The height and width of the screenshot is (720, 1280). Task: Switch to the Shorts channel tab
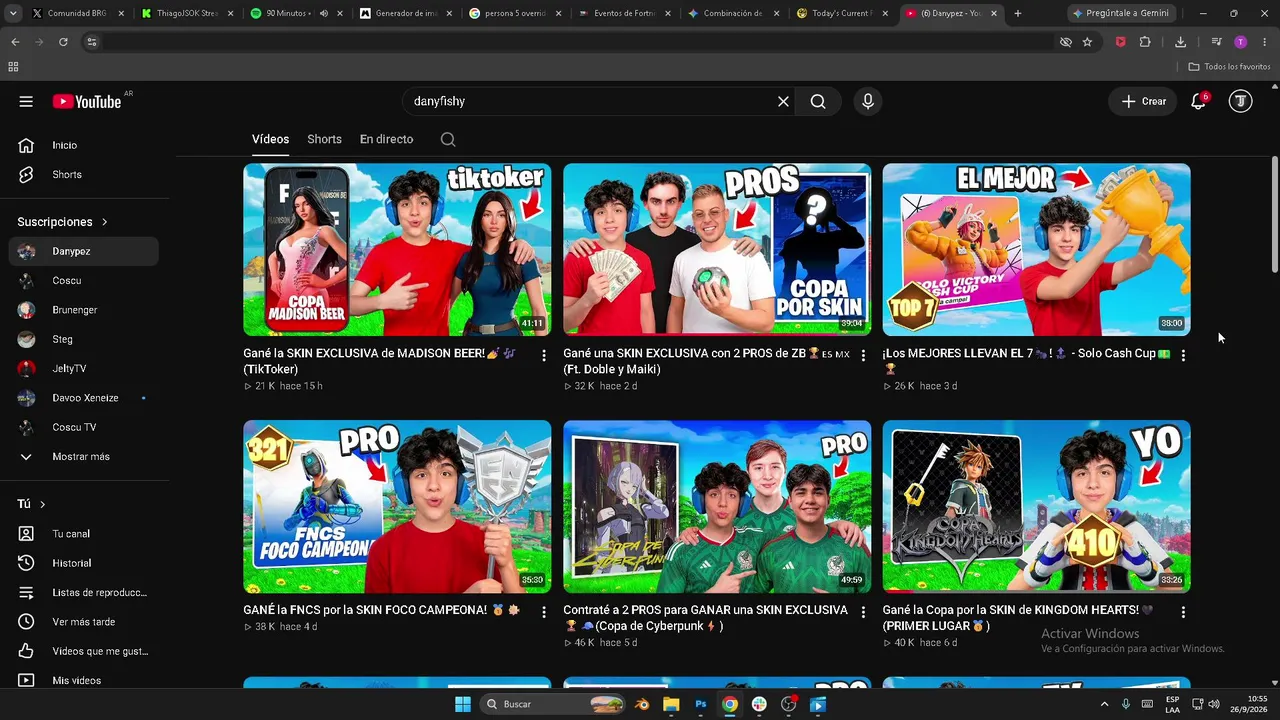(324, 139)
